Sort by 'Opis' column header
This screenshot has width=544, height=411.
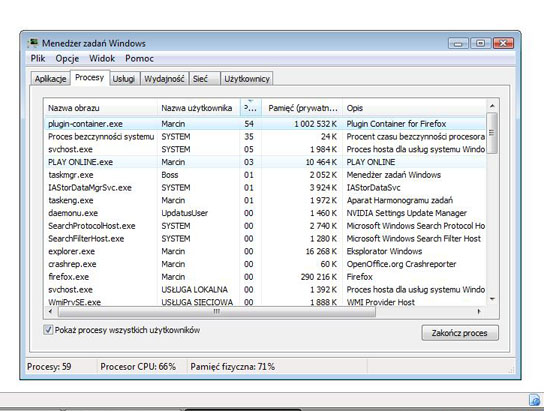[x=415, y=108]
